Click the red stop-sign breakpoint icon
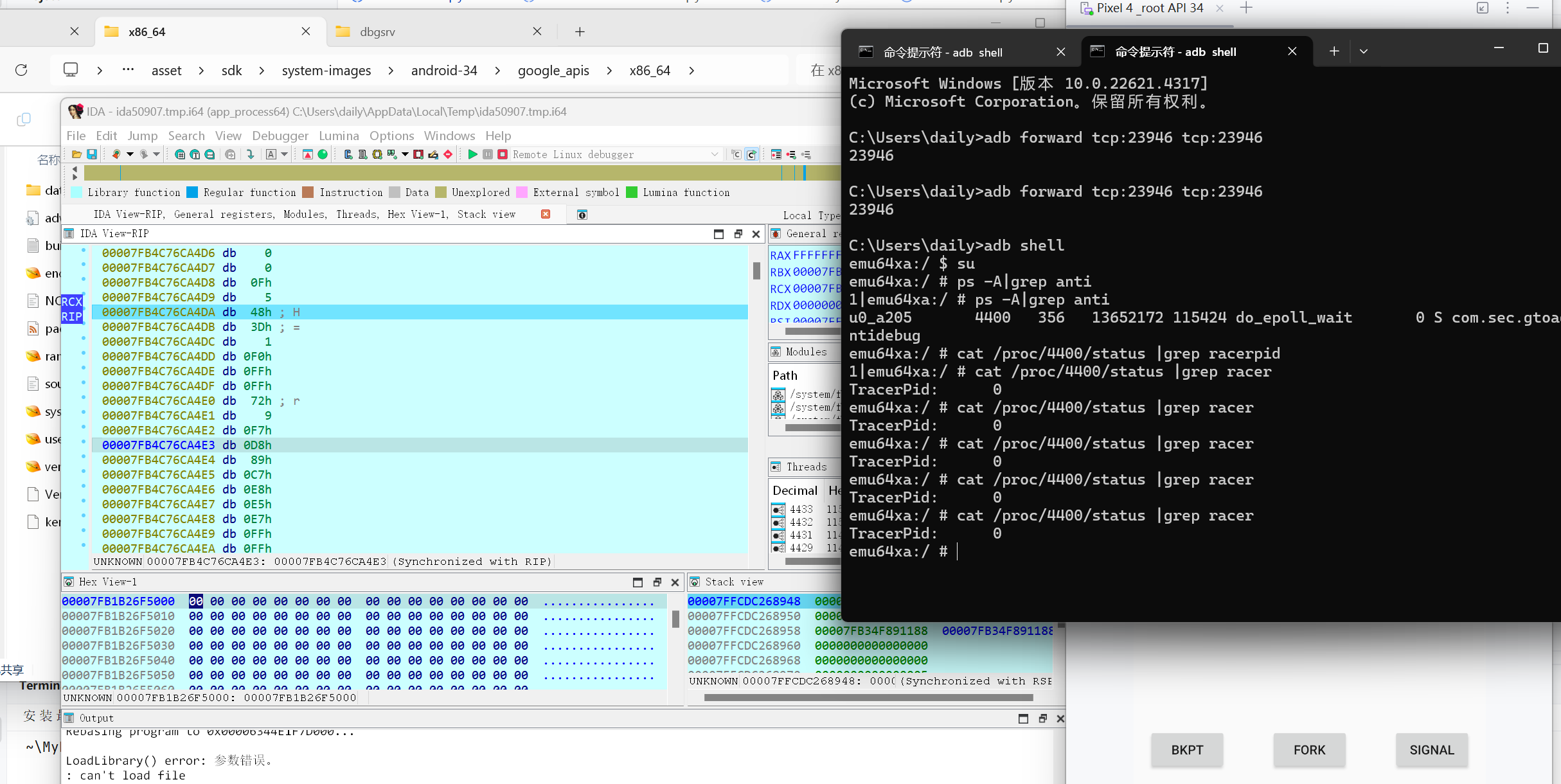This screenshot has height=784, width=1561. (448, 154)
